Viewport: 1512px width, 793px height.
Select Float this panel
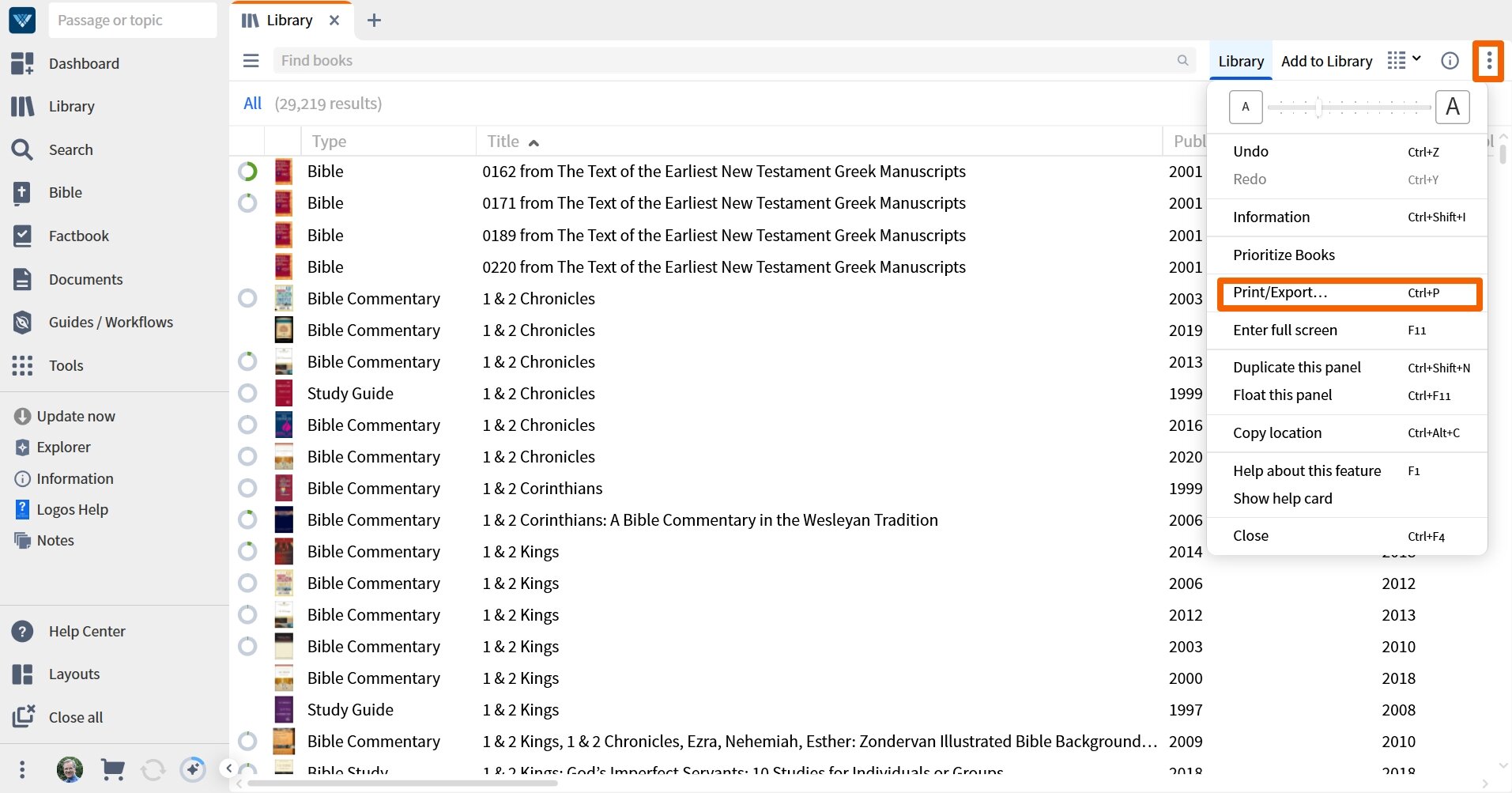click(x=1348, y=395)
